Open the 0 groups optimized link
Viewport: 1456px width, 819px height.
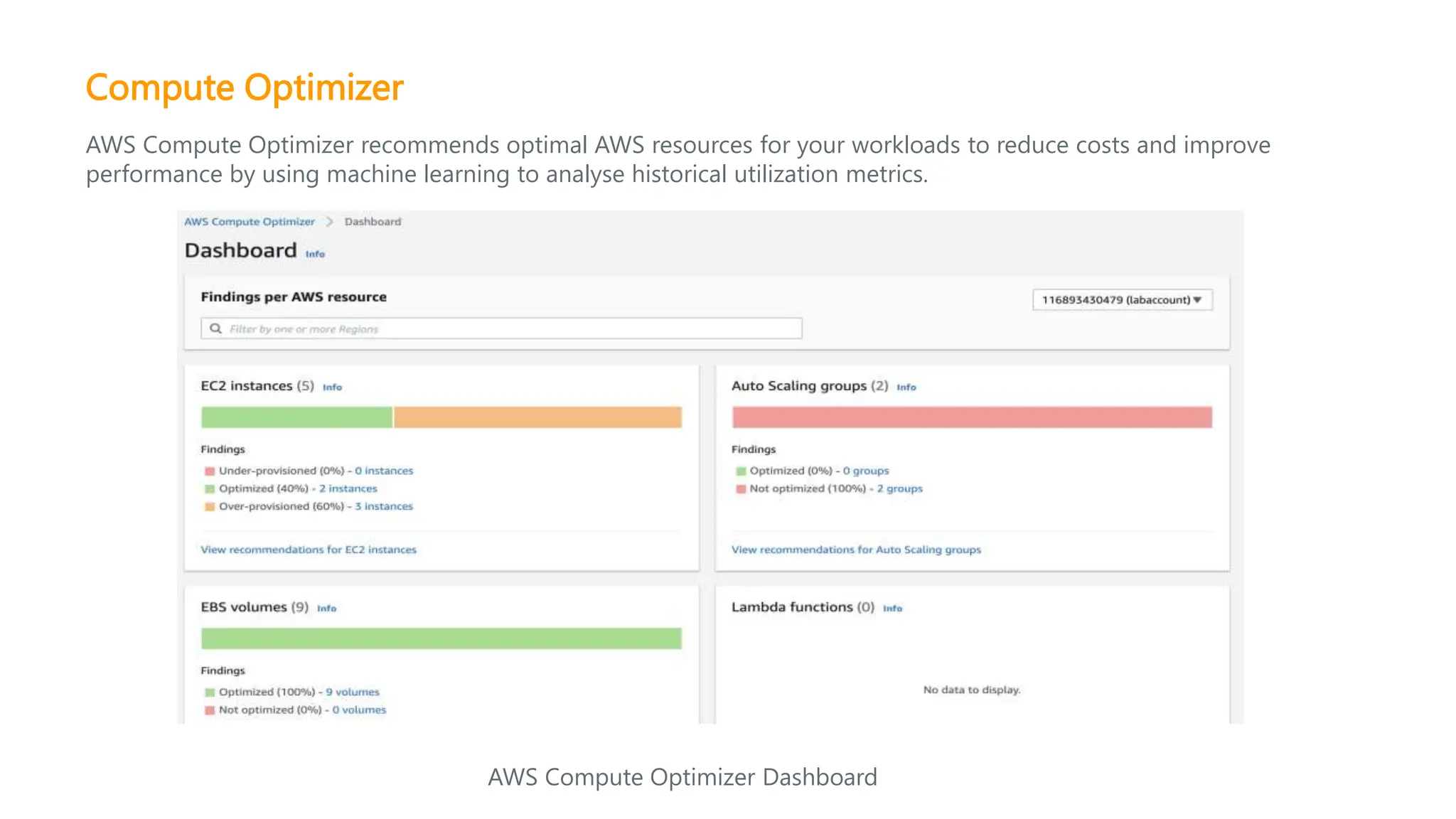[x=866, y=471]
